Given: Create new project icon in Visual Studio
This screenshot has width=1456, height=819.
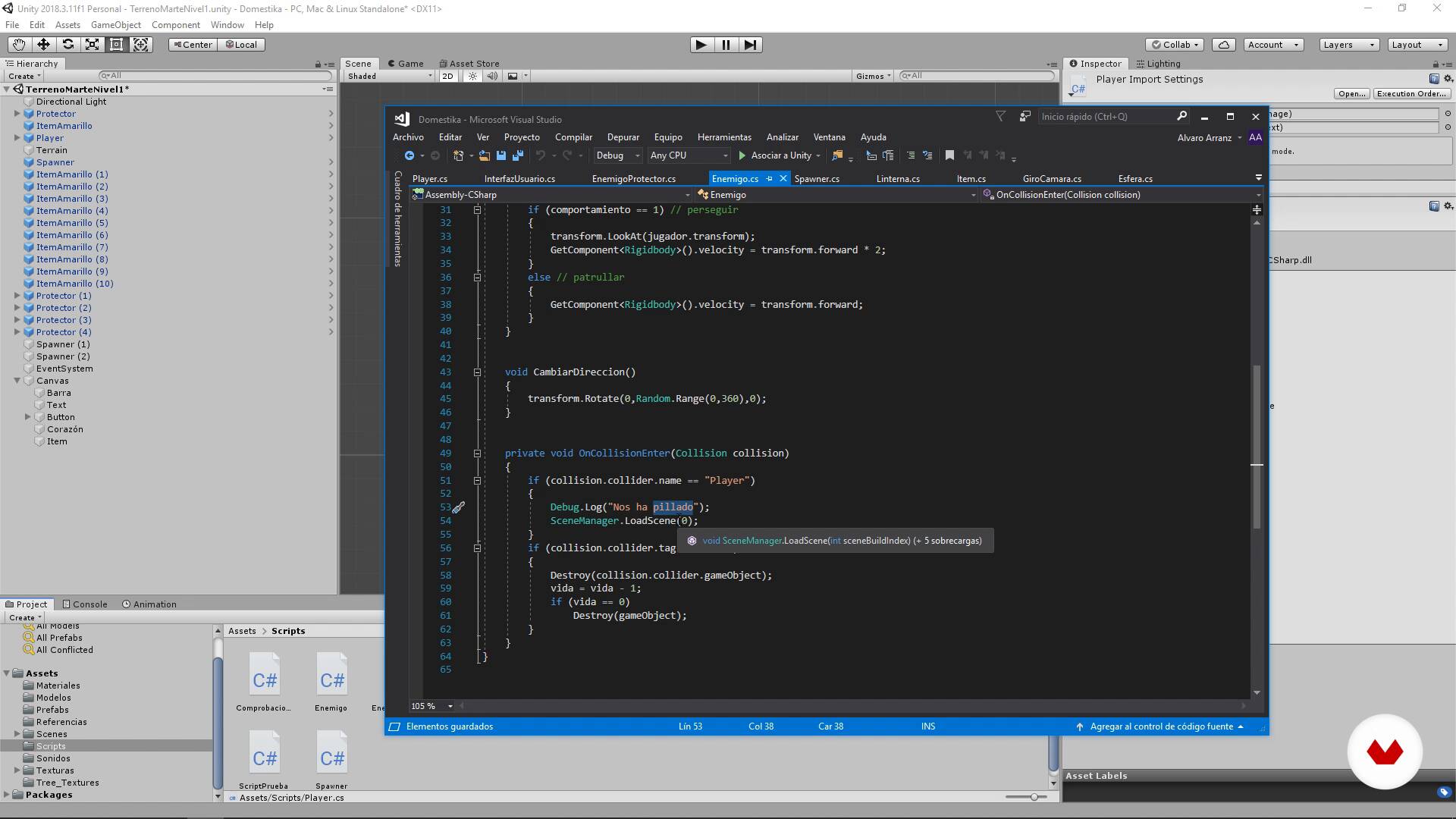Looking at the screenshot, I should tap(458, 155).
